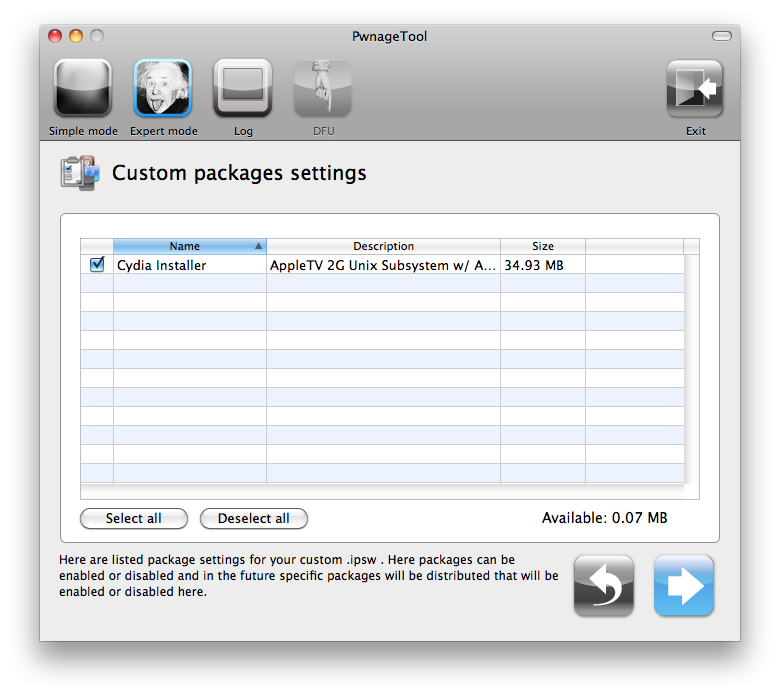780x696 pixels.
Task: Click the 34.93 MB size cell
Action: click(x=534, y=265)
